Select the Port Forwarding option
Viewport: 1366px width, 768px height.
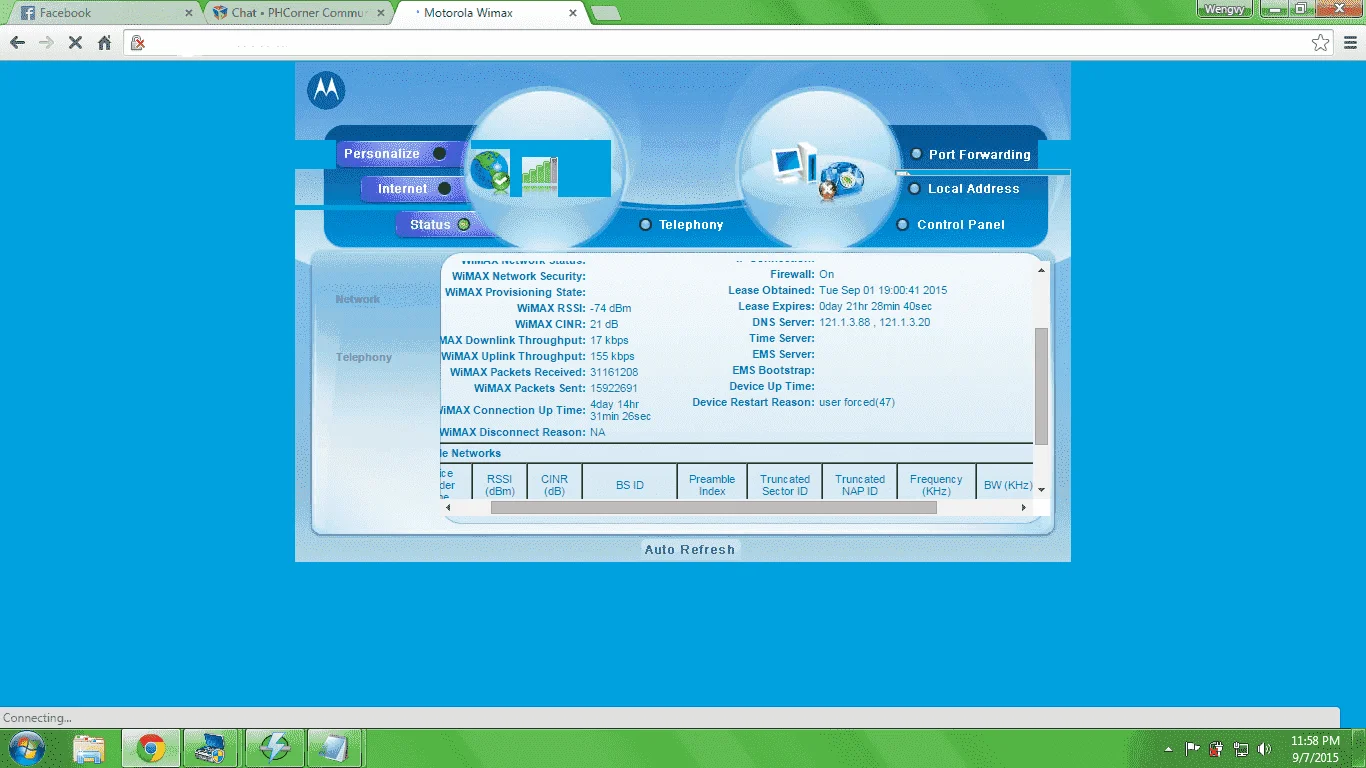(970, 154)
